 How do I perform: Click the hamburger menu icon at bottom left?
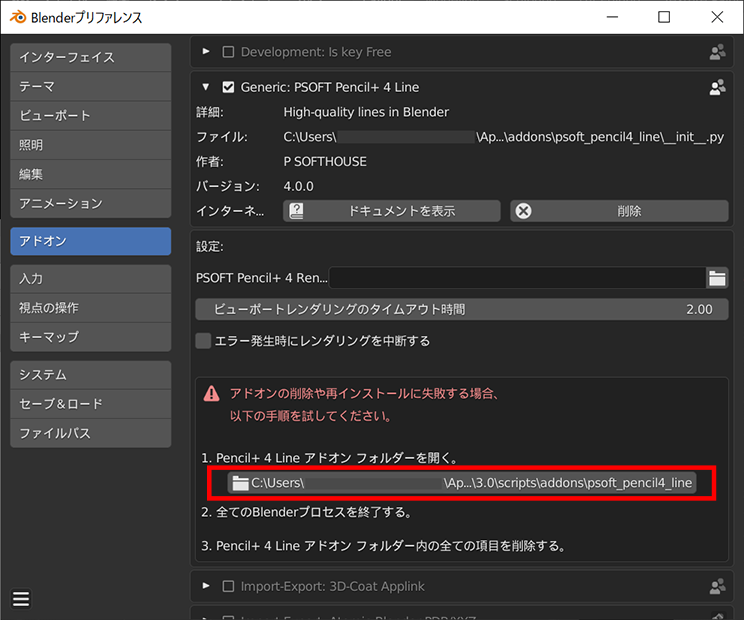click(x=21, y=599)
